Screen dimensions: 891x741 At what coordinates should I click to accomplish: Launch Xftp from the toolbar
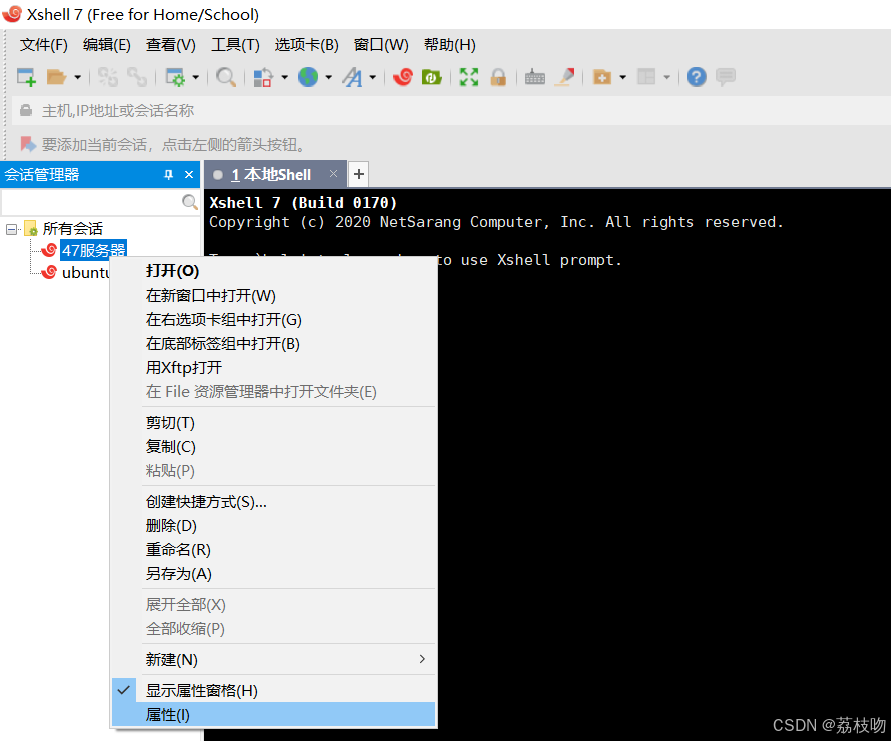(432, 77)
